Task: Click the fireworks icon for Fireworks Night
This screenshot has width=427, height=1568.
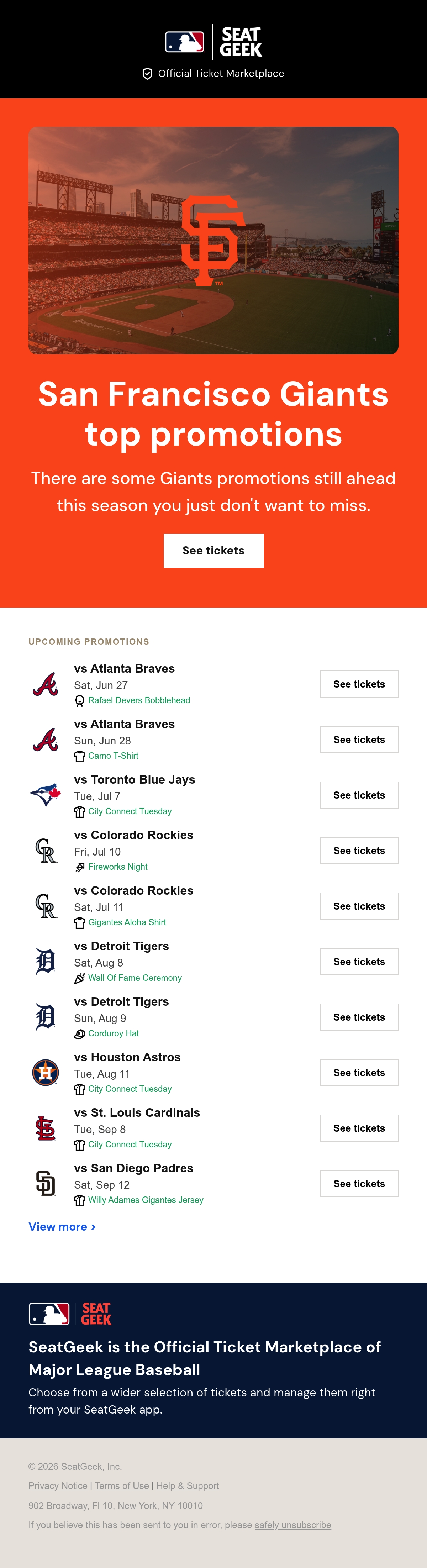Action: (80, 867)
